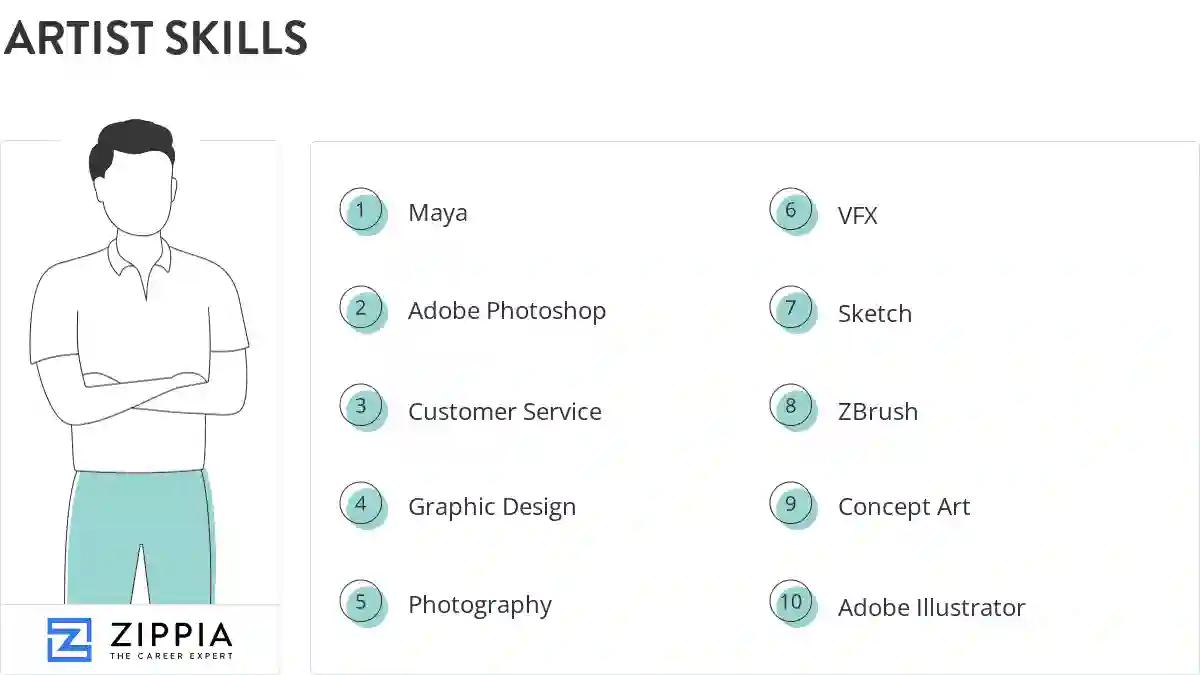This screenshot has width=1200, height=675.
Task: Click the number 2 circle badge
Action: point(361,309)
